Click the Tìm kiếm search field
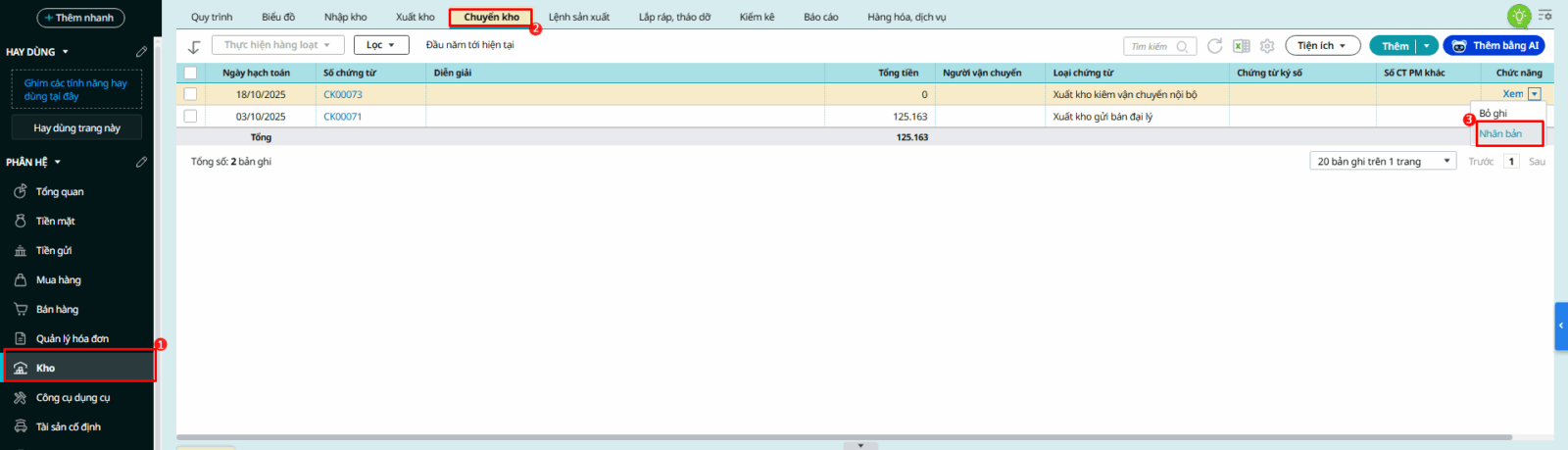Image resolution: width=1568 pixels, height=450 pixels. click(1151, 46)
